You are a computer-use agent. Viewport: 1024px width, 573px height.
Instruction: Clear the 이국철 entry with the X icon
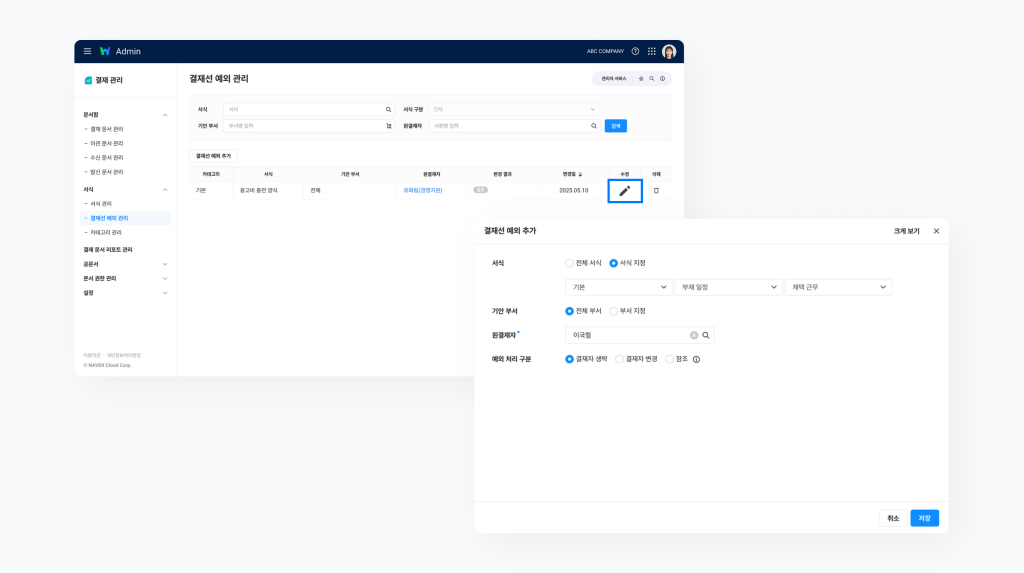coord(694,335)
